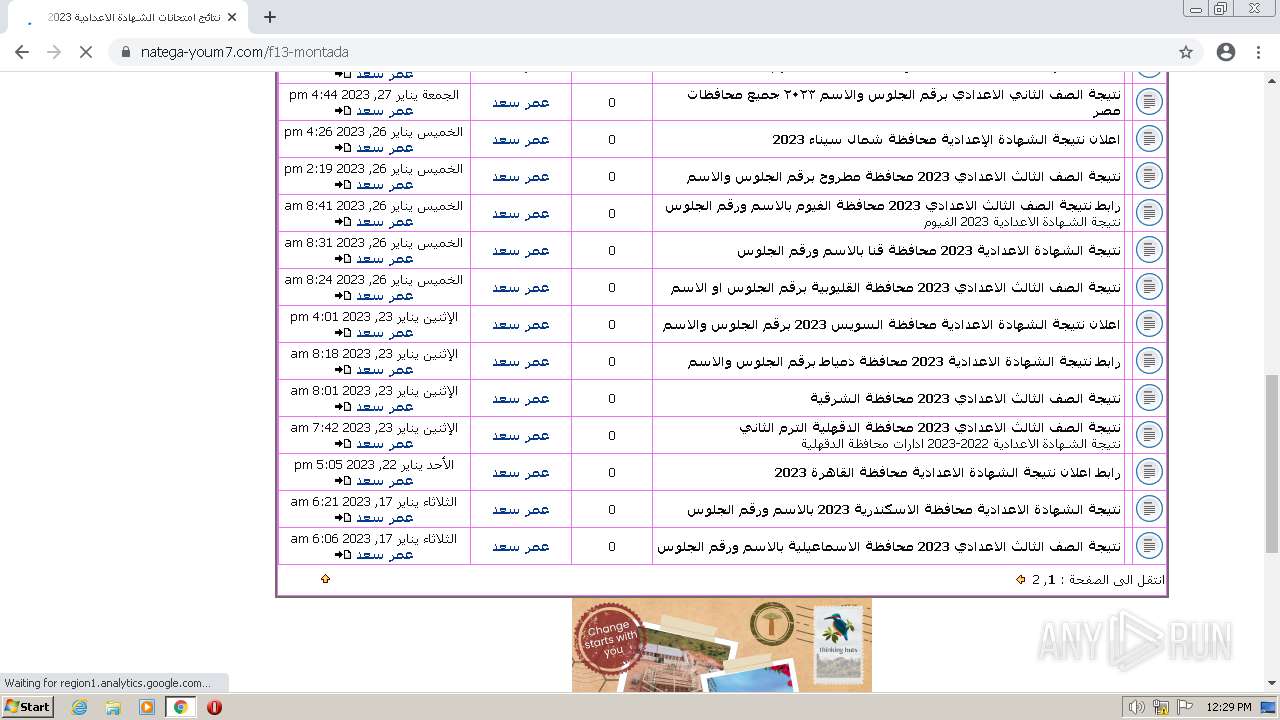Image resolution: width=1280 pixels, height=720 pixels.
Task: View last post icon, 4:01 pm Suez row
Action: pos(343,333)
